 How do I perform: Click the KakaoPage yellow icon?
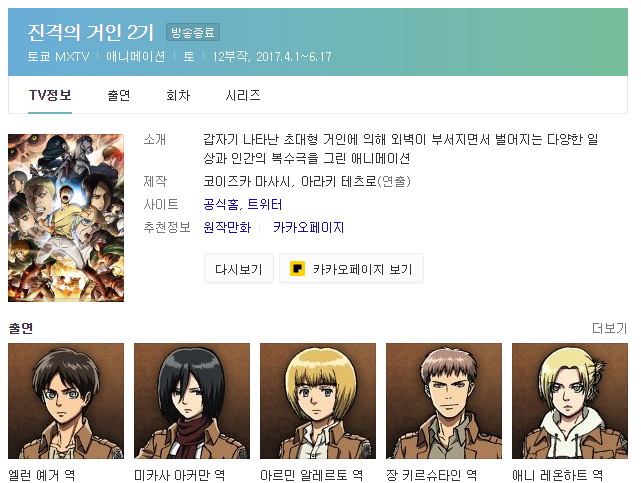coord(297,268)
